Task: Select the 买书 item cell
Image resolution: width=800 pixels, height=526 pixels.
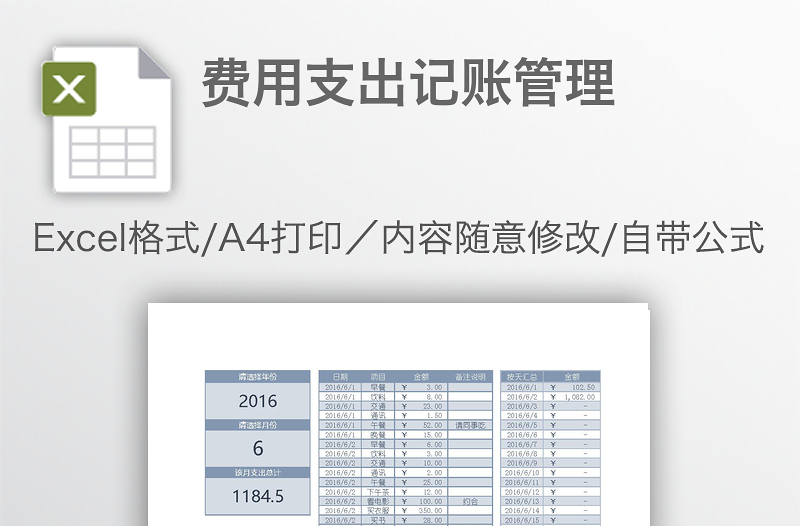Action: click(378, 520)
